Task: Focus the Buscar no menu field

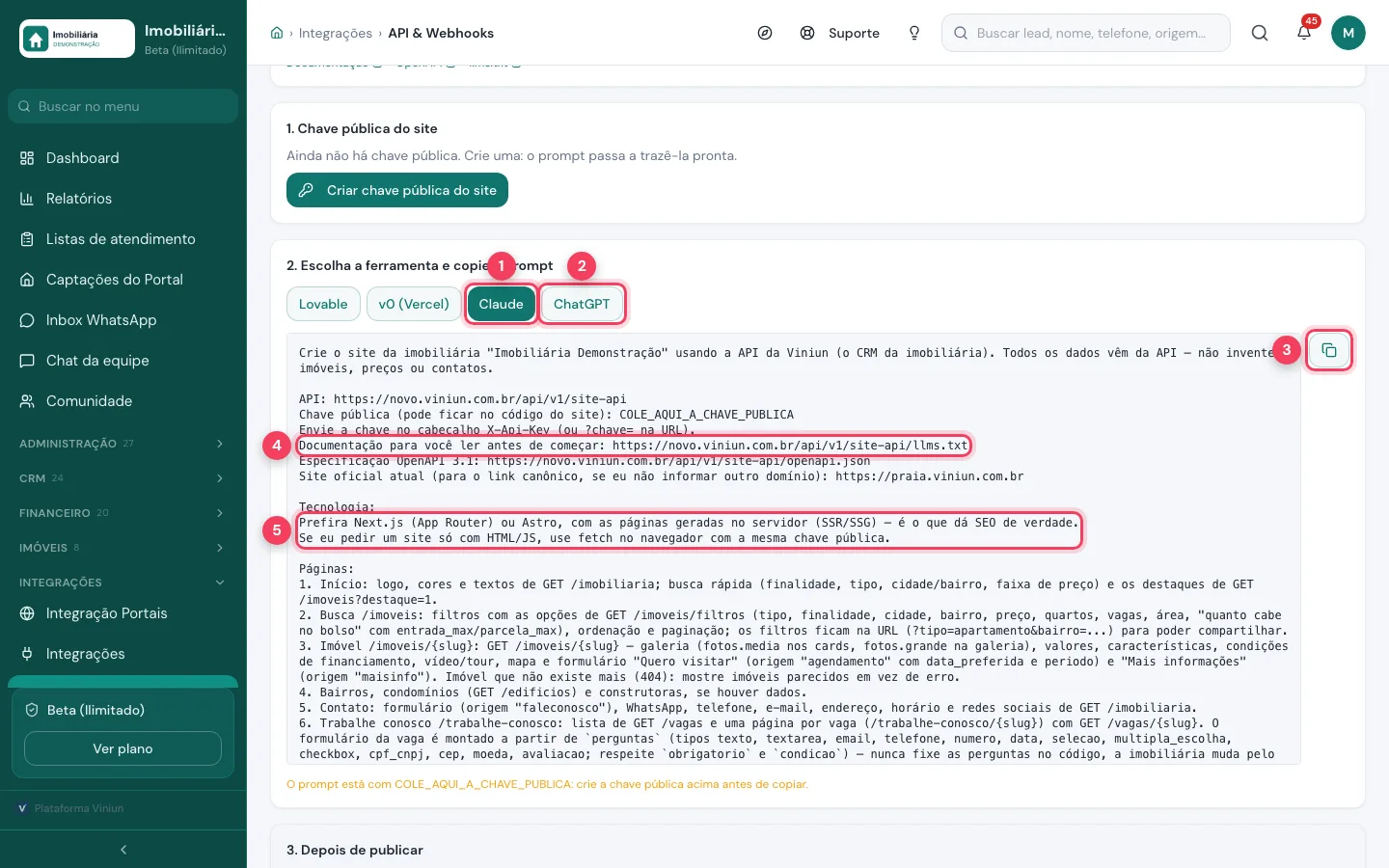Action: coord(123,106)
